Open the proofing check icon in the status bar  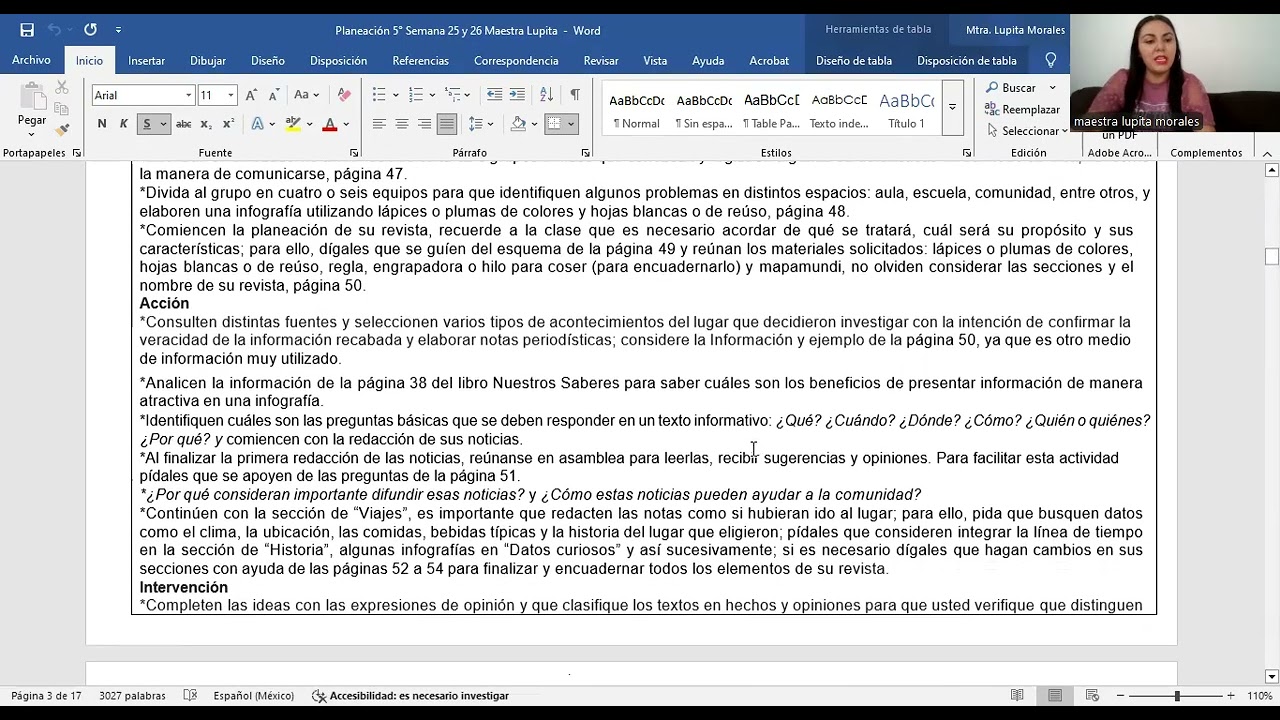coord(191,696)
